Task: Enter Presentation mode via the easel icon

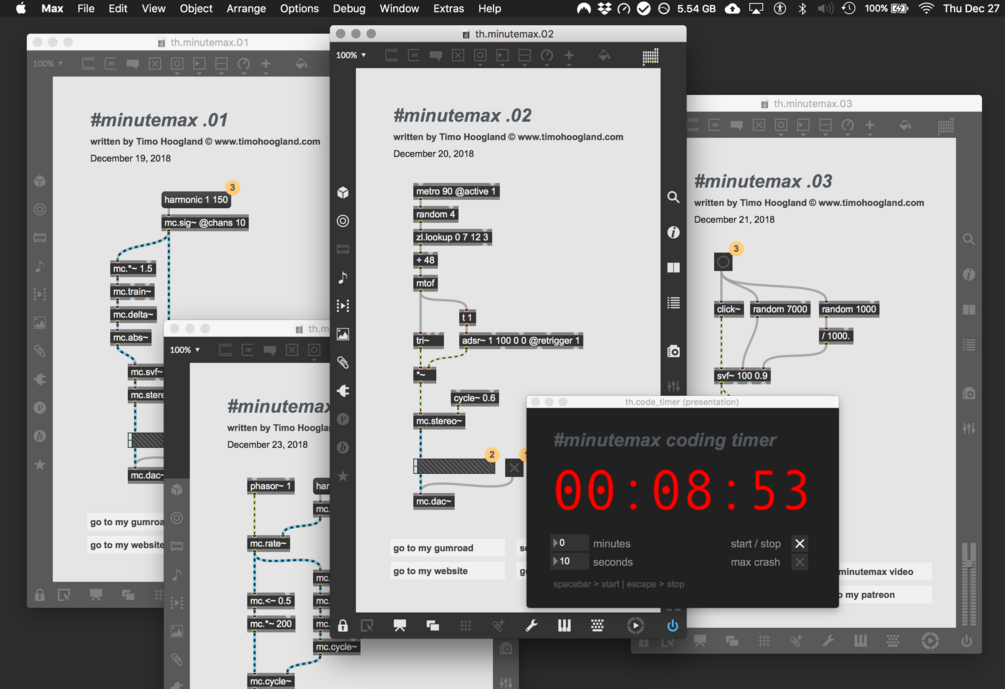Action: pos(400,625)
